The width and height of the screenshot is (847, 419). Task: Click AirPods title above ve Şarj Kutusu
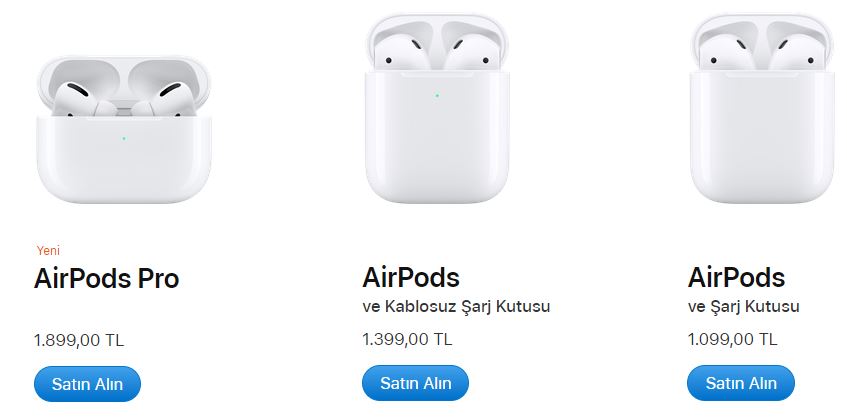[x=736, y=278]
